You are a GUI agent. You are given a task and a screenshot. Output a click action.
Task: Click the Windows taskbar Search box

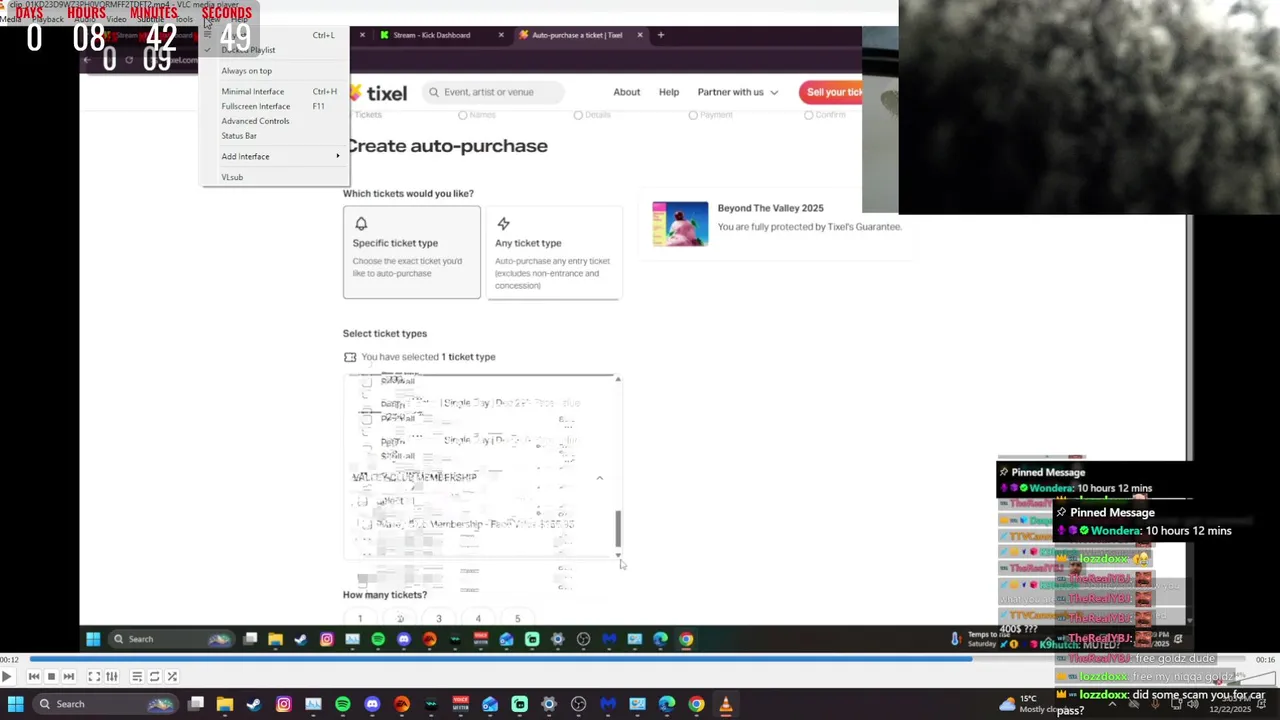click(106, 704)
